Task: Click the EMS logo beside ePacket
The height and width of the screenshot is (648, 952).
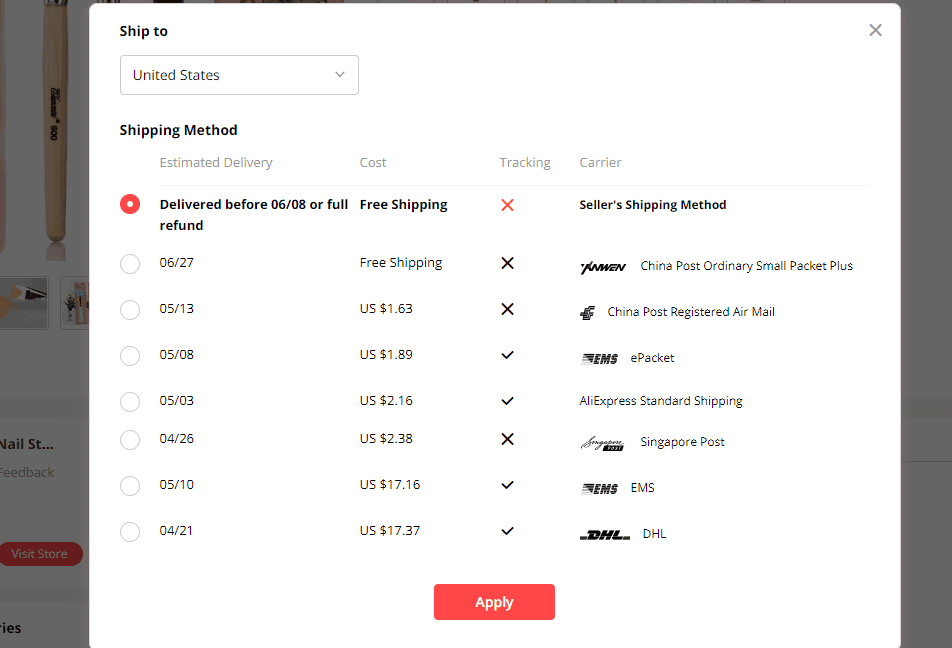Action: tap(599, 359)
